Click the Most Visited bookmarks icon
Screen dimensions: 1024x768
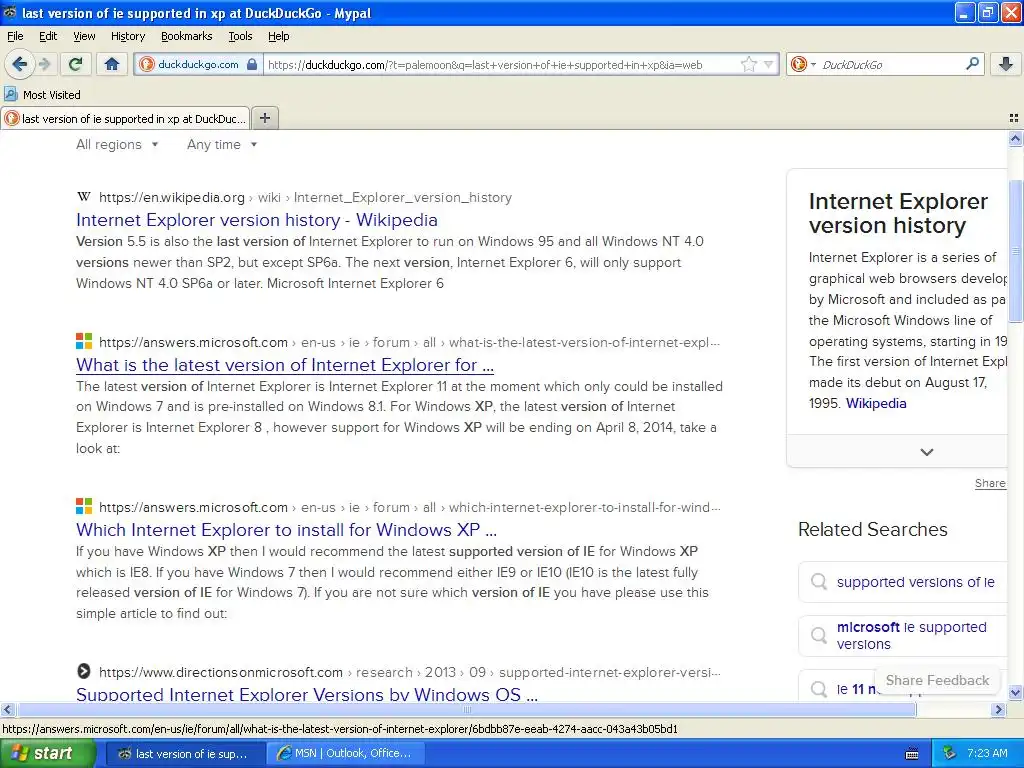[11, 94]
